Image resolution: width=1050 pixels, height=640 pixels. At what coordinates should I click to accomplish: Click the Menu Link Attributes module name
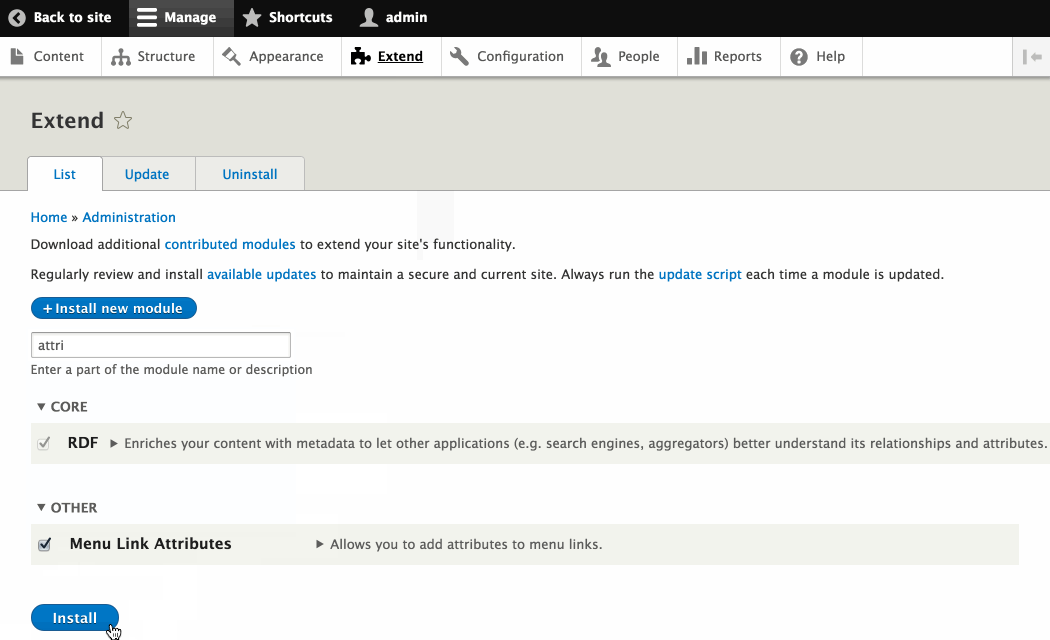coord(151,544)
